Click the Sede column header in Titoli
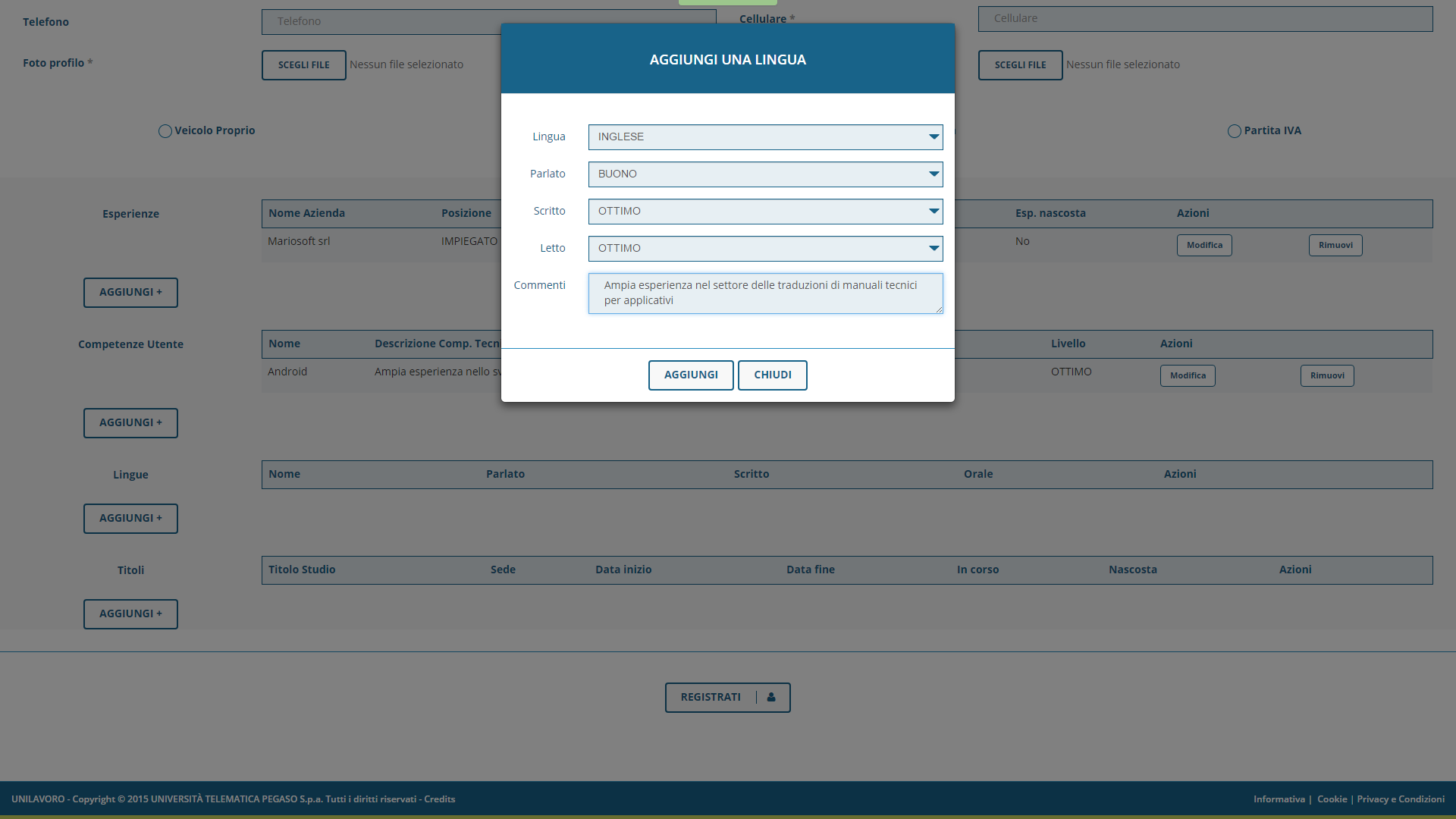This screenshot has width=1456, height=819. click(x=503, y=570)
